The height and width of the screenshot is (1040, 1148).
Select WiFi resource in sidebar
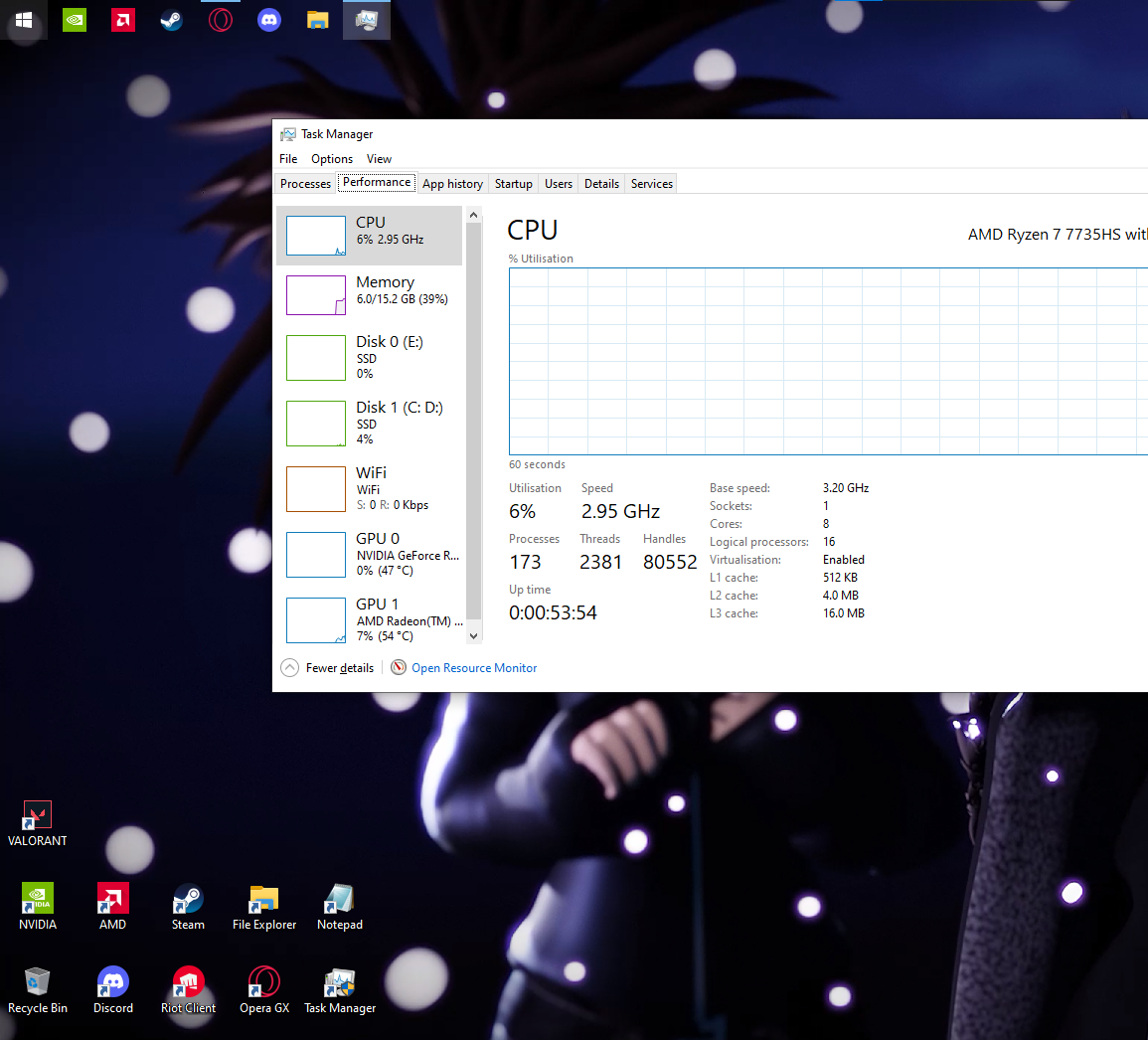[x=370, y=488]
